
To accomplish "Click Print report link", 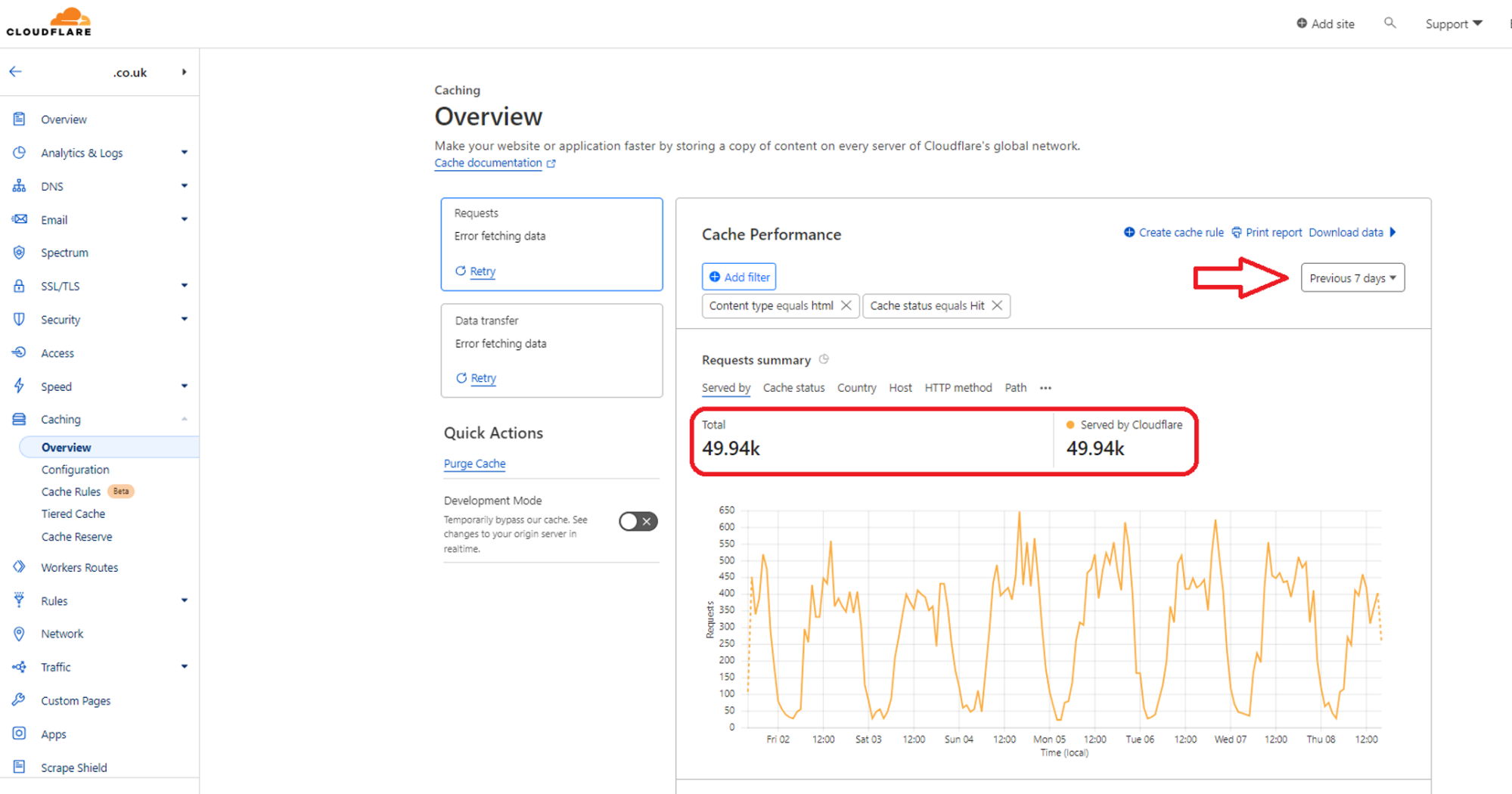I will 1274,232.
